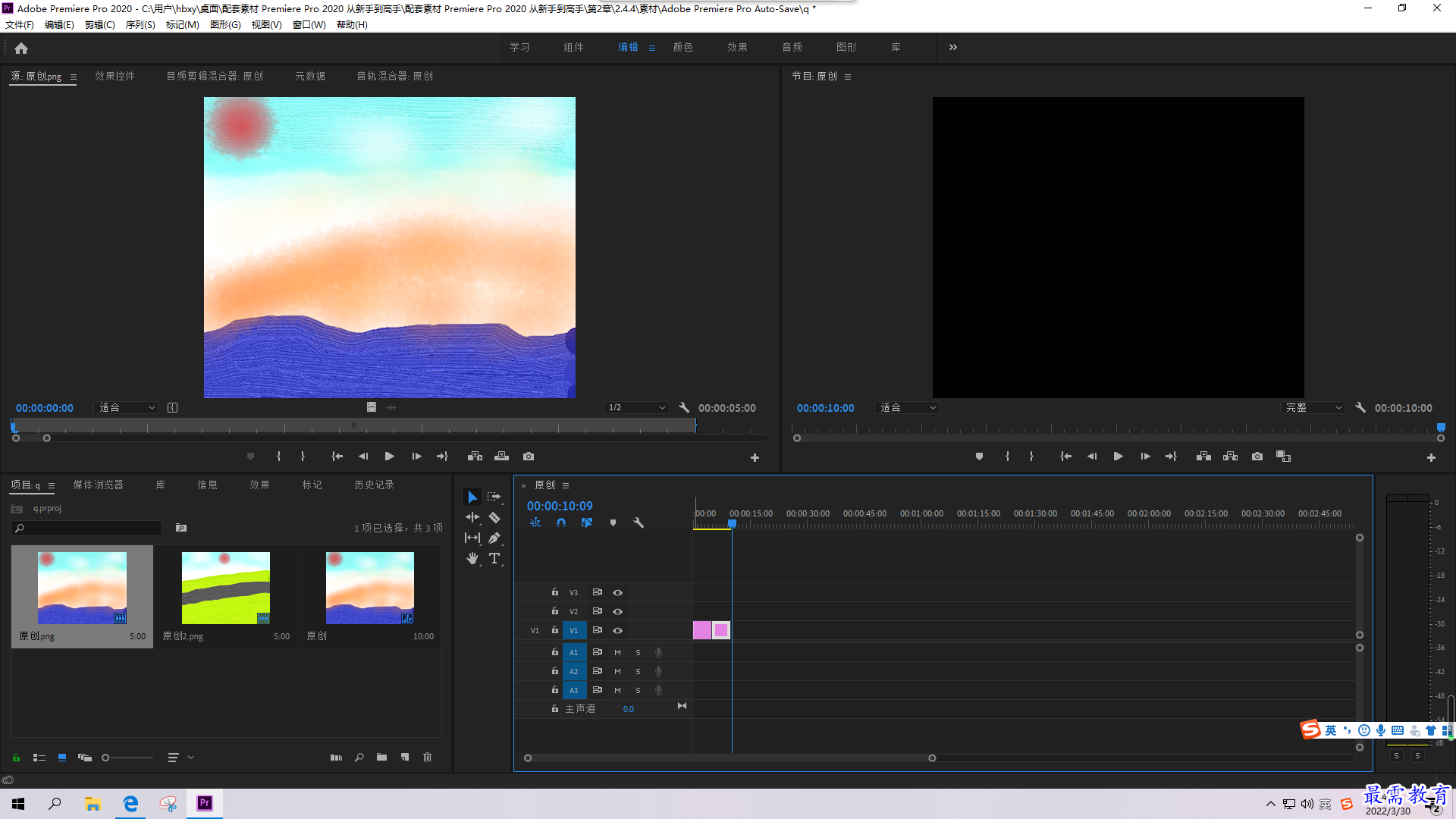Toggle V2 track output eye
The width and height of the screenshot is (1456, 819).
(617, 611)
